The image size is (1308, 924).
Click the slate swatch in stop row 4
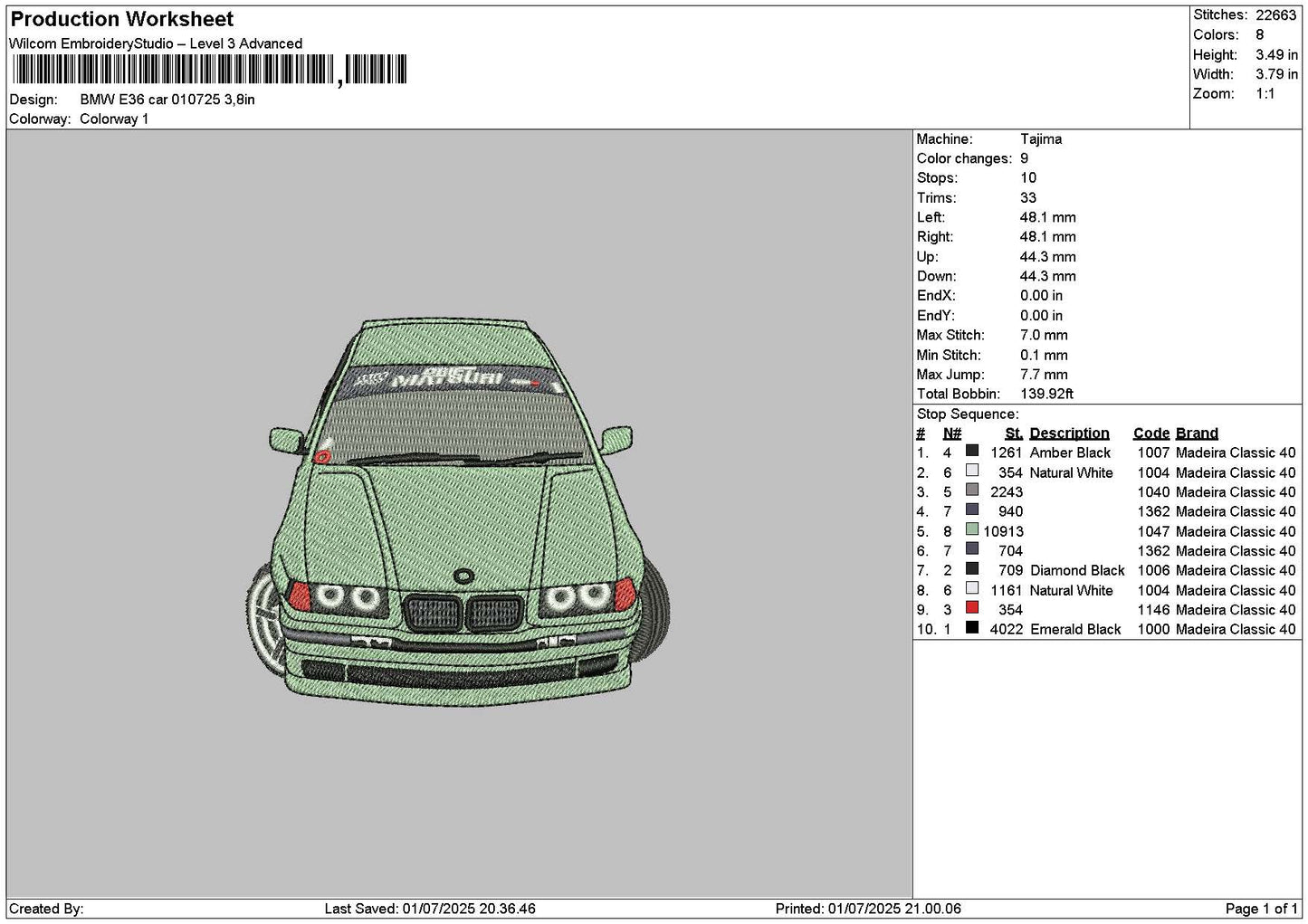pos(972,510)
